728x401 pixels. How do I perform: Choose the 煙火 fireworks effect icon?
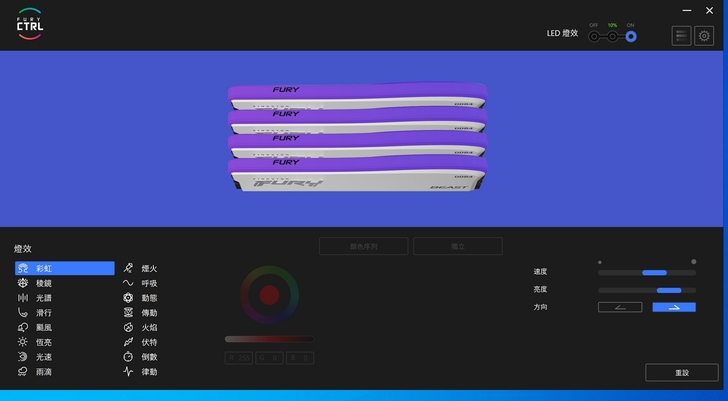point(128,268)
